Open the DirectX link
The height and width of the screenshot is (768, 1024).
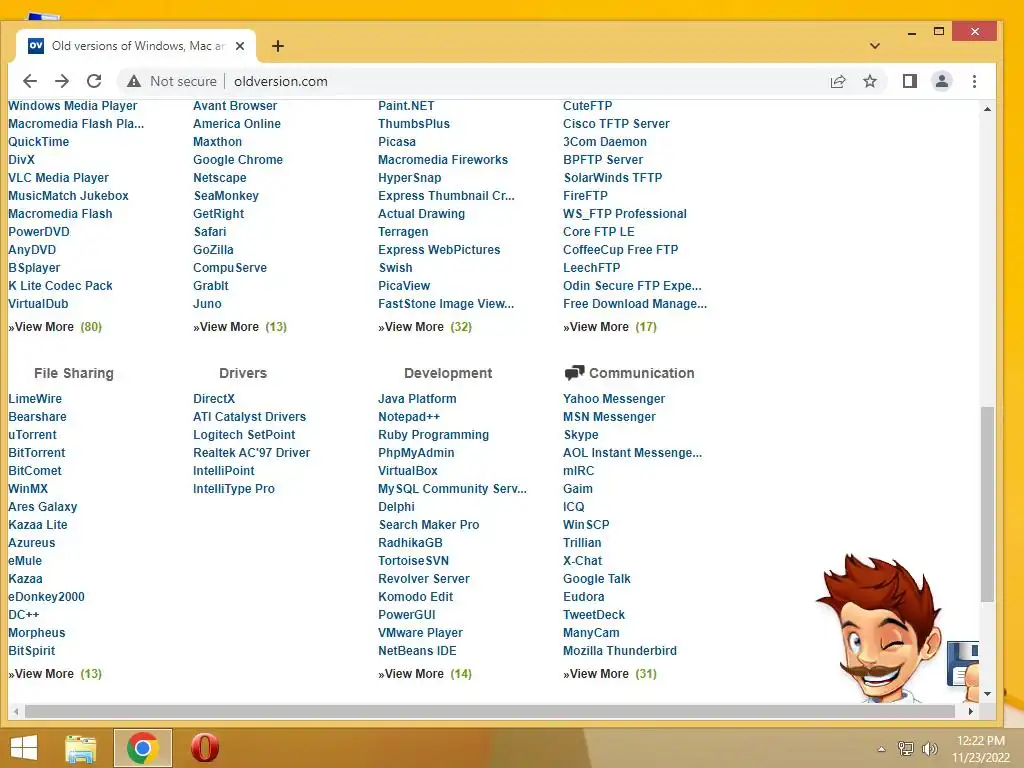point(214,398)
